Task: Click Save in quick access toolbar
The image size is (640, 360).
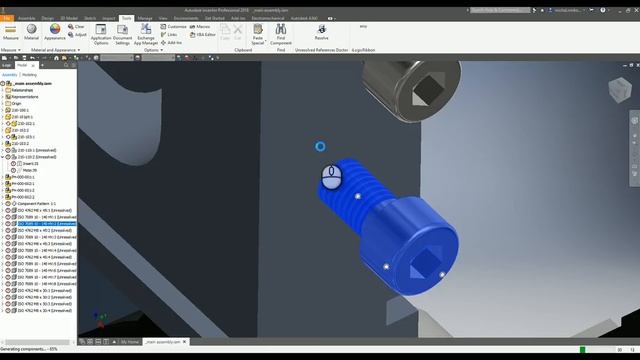Action: [x=24, y=58]
